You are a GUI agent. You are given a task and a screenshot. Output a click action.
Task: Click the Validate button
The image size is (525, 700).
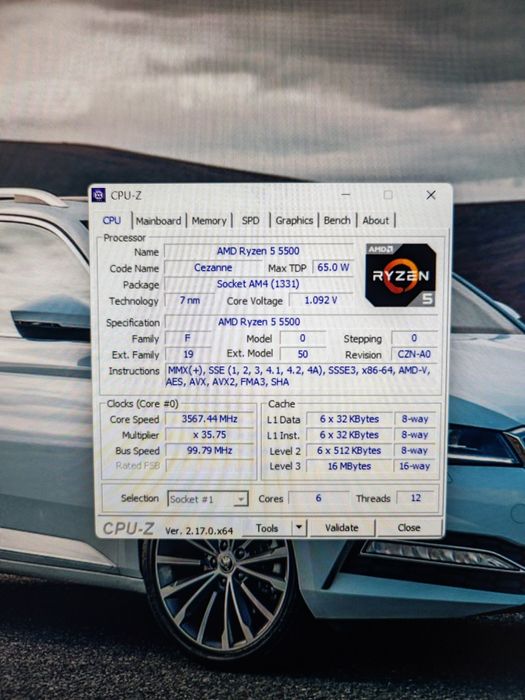pyautogui.click(x=342, y=528)
